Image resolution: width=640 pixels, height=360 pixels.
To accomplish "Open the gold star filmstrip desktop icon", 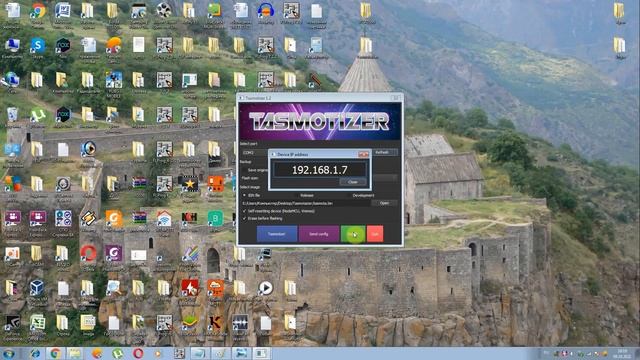I will point(189,184).
